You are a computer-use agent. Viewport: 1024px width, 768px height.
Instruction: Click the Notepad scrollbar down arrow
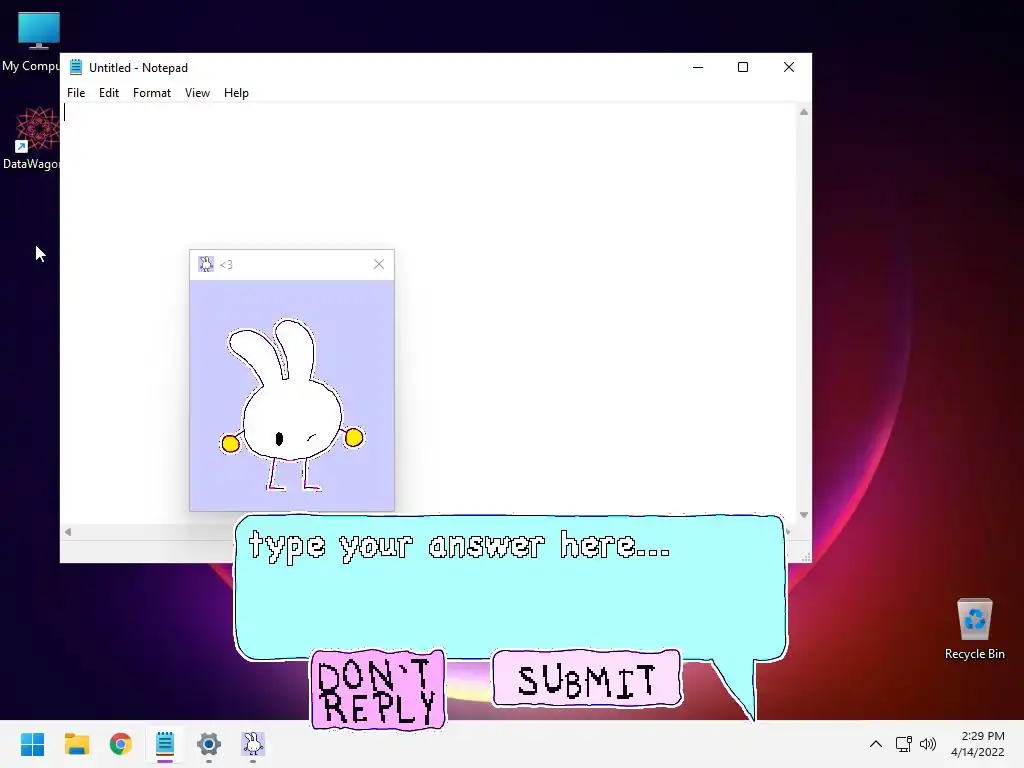(804, 515)
